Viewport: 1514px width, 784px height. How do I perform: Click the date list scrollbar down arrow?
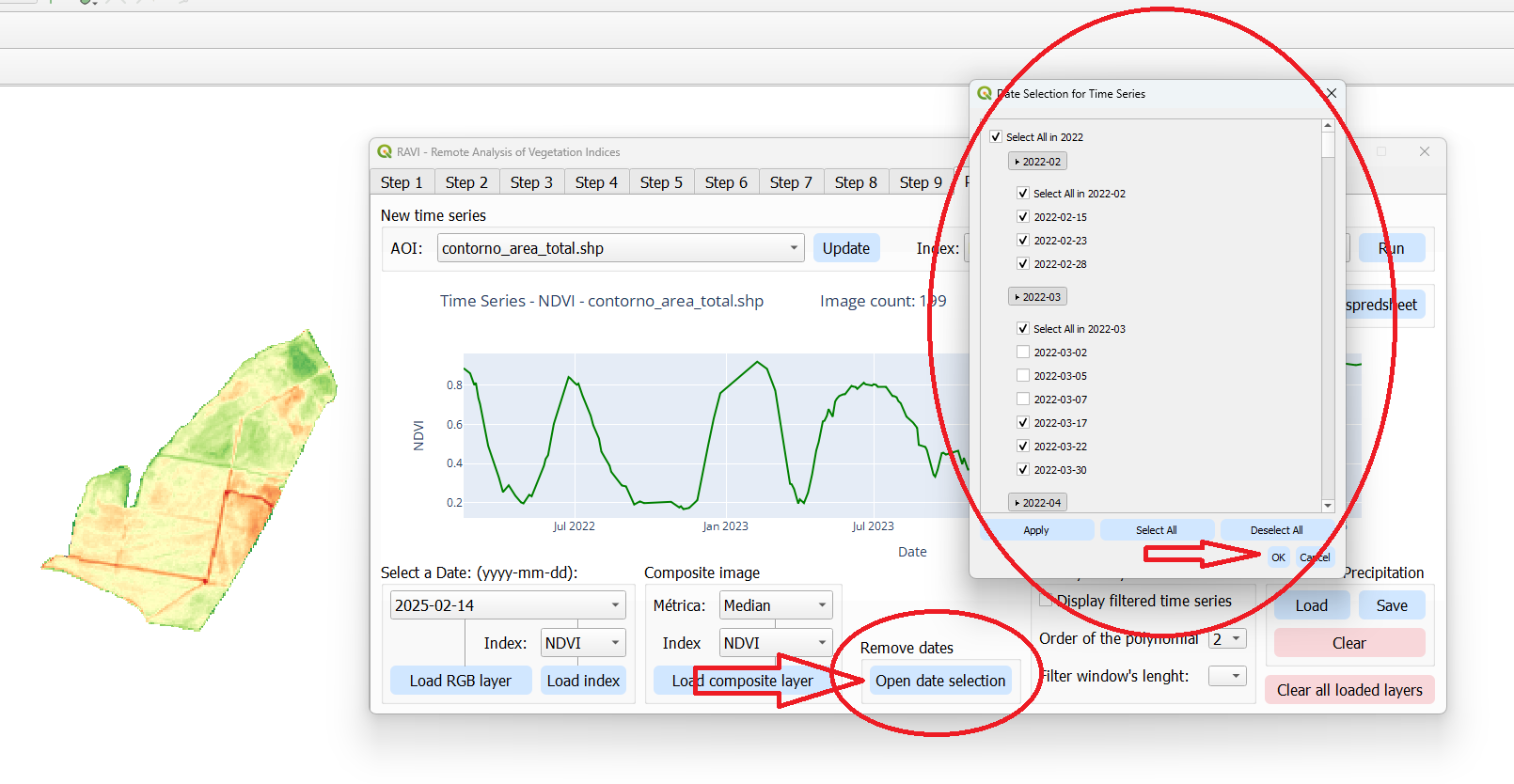tap(1328, 506)
